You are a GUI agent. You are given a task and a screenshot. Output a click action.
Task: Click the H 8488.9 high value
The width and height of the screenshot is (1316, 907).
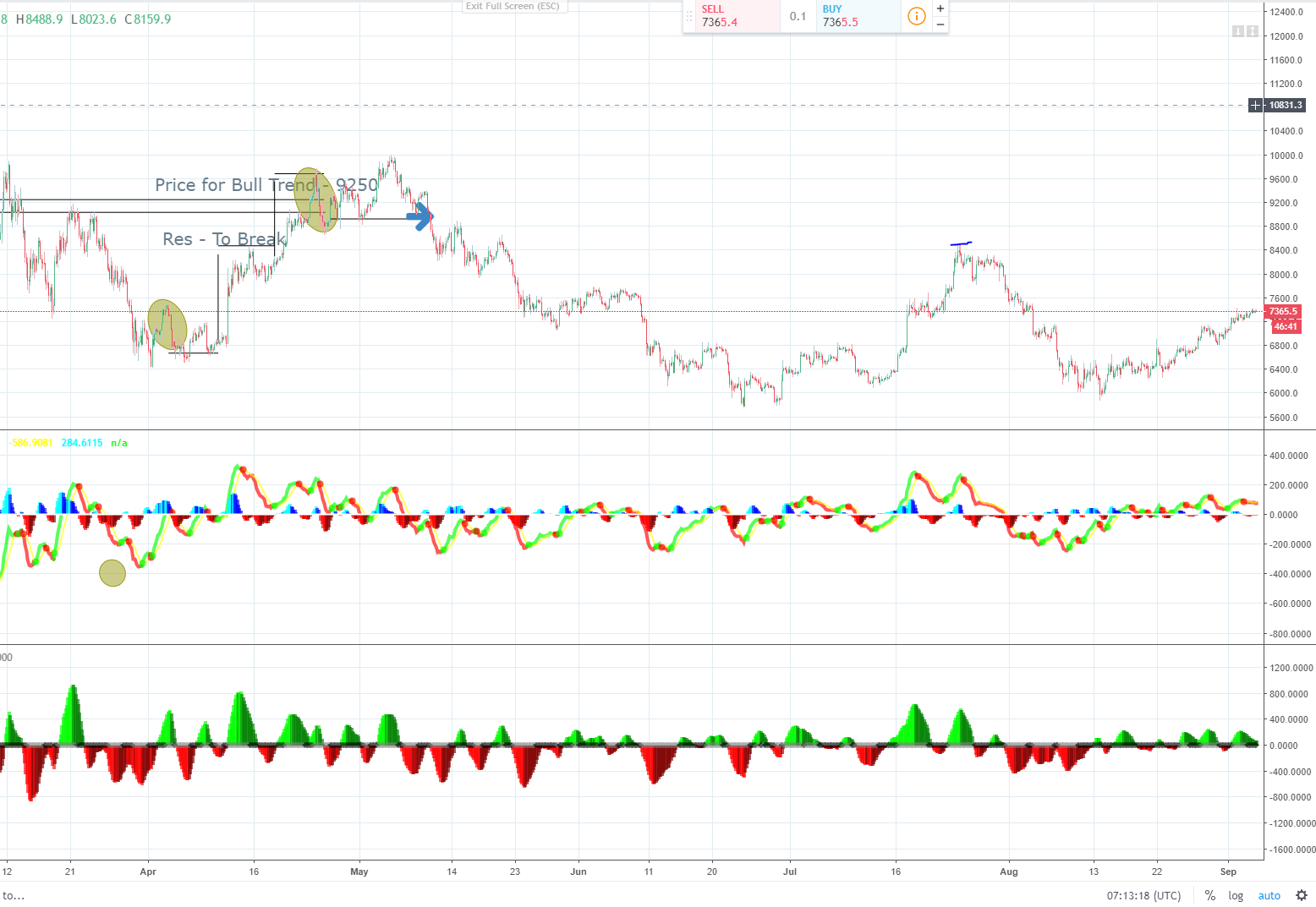pyautogui.click(x=39, y=19)
